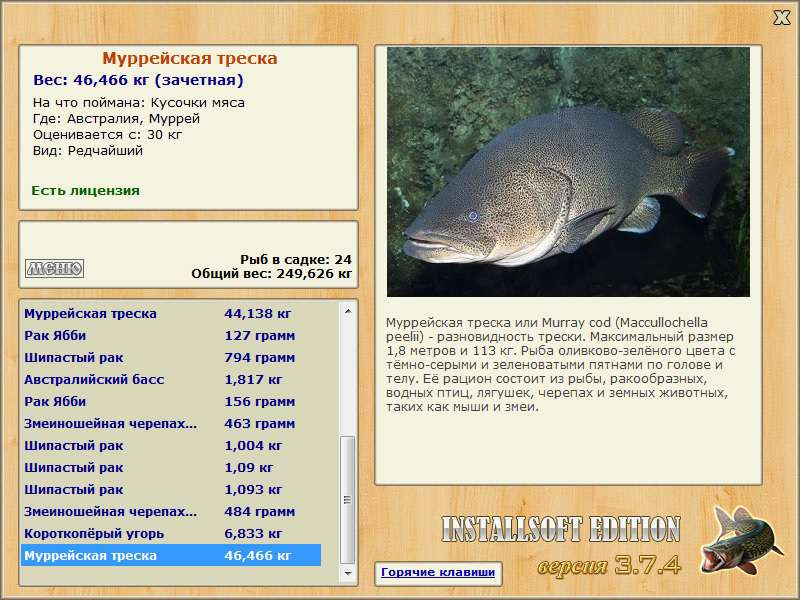Click the Вес: 46,466 кг (зачетная) text
800x600 pixels.
(x=138, y=80)
